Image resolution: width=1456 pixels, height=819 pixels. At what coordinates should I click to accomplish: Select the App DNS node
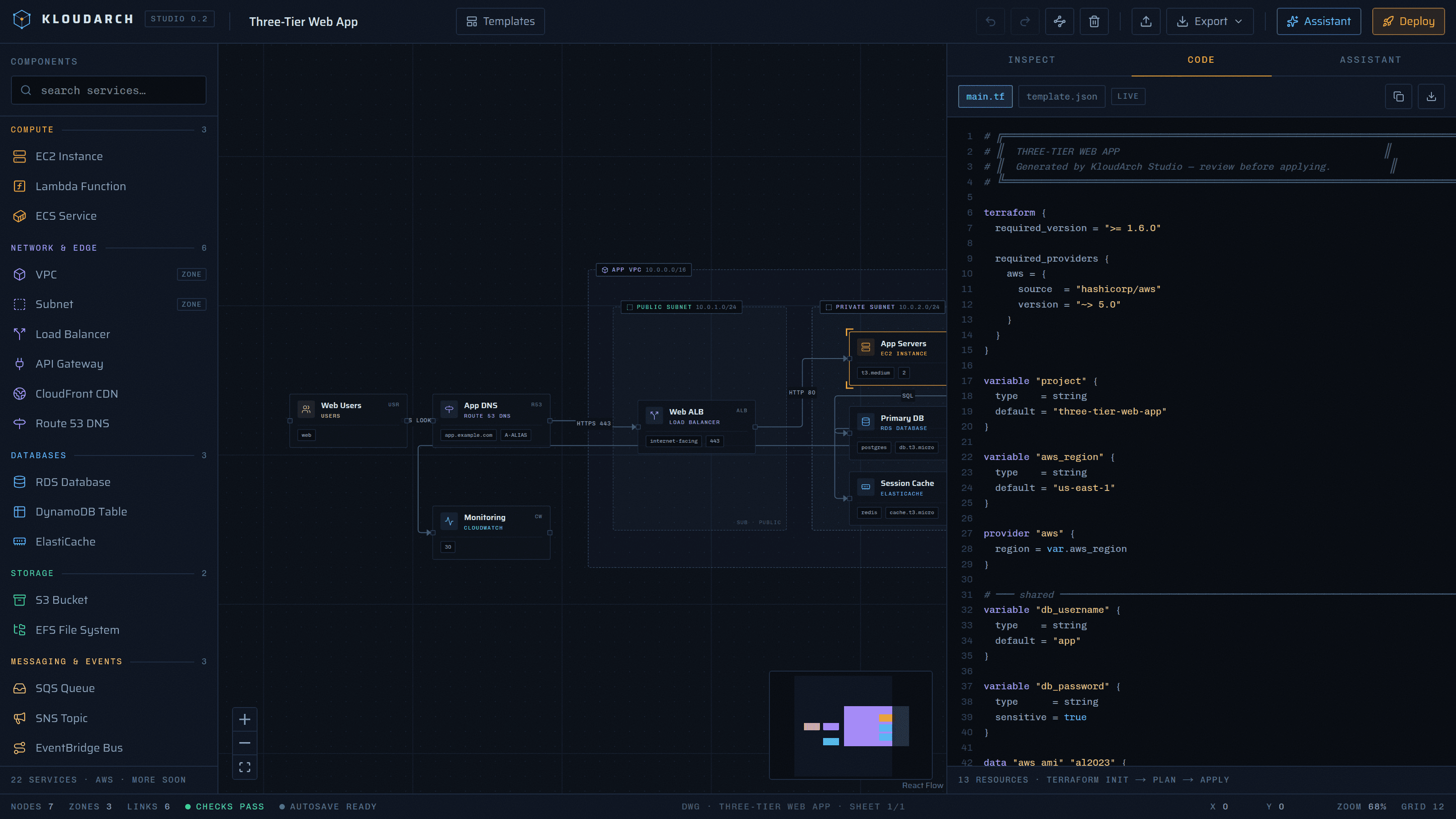point(491,421)
